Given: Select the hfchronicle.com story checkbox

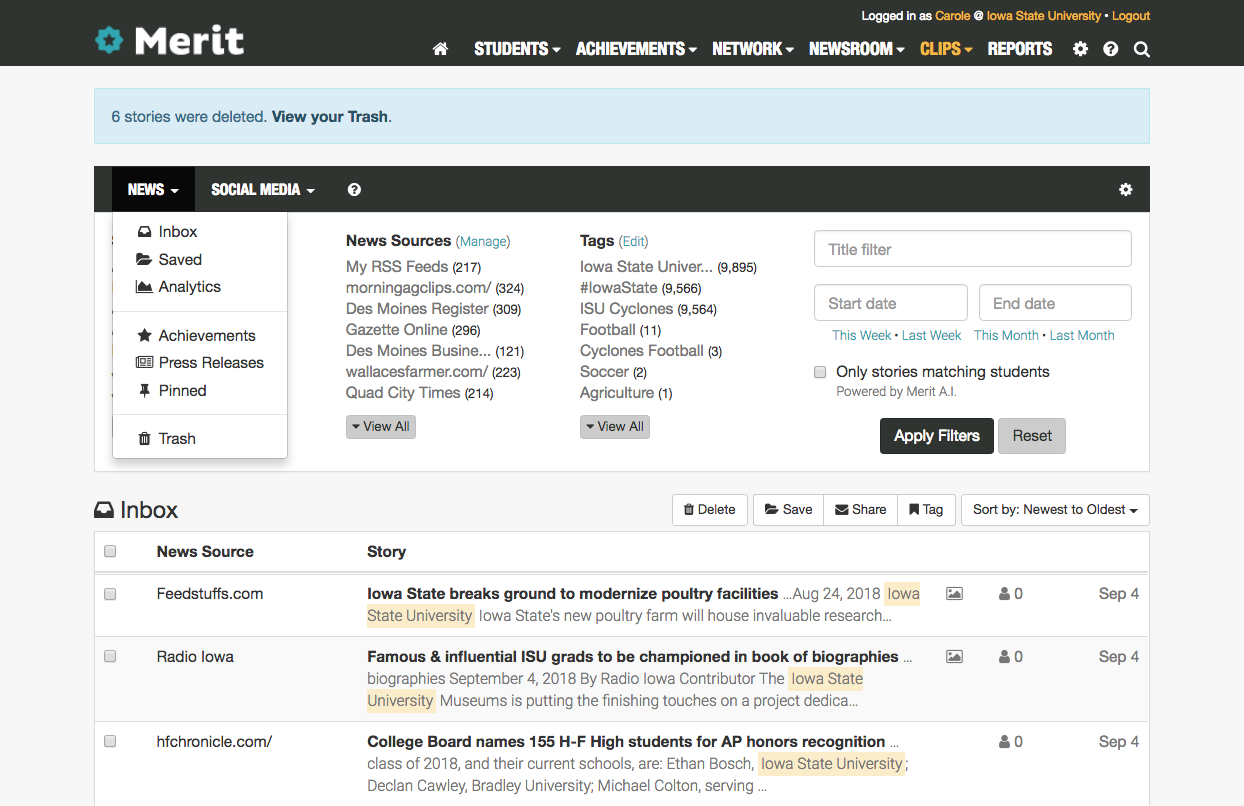Looking at the screenshot, I should pos(110,742).
